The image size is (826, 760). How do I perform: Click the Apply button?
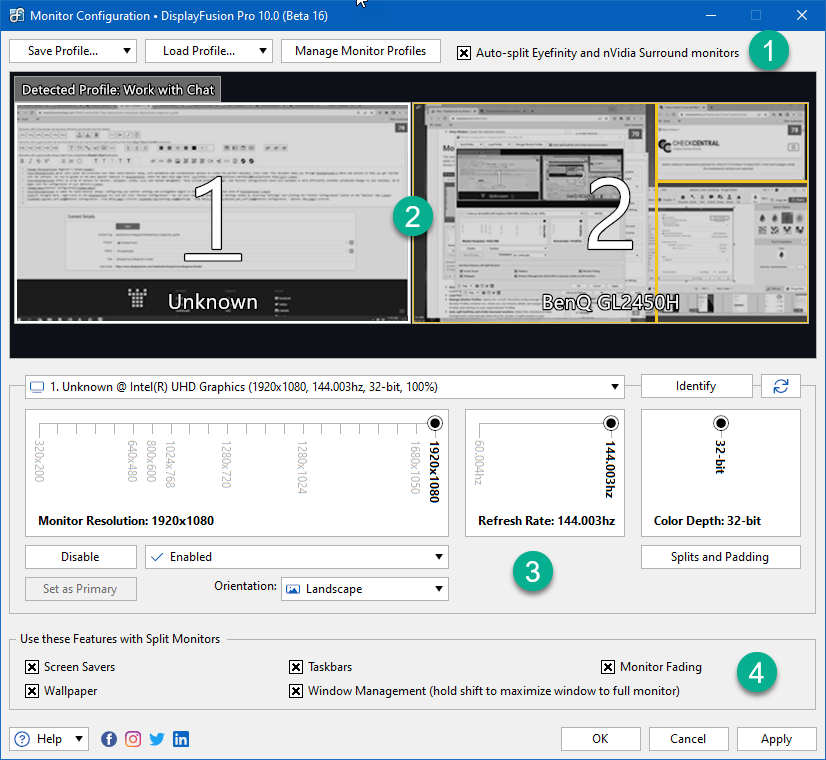pos(776,739)
